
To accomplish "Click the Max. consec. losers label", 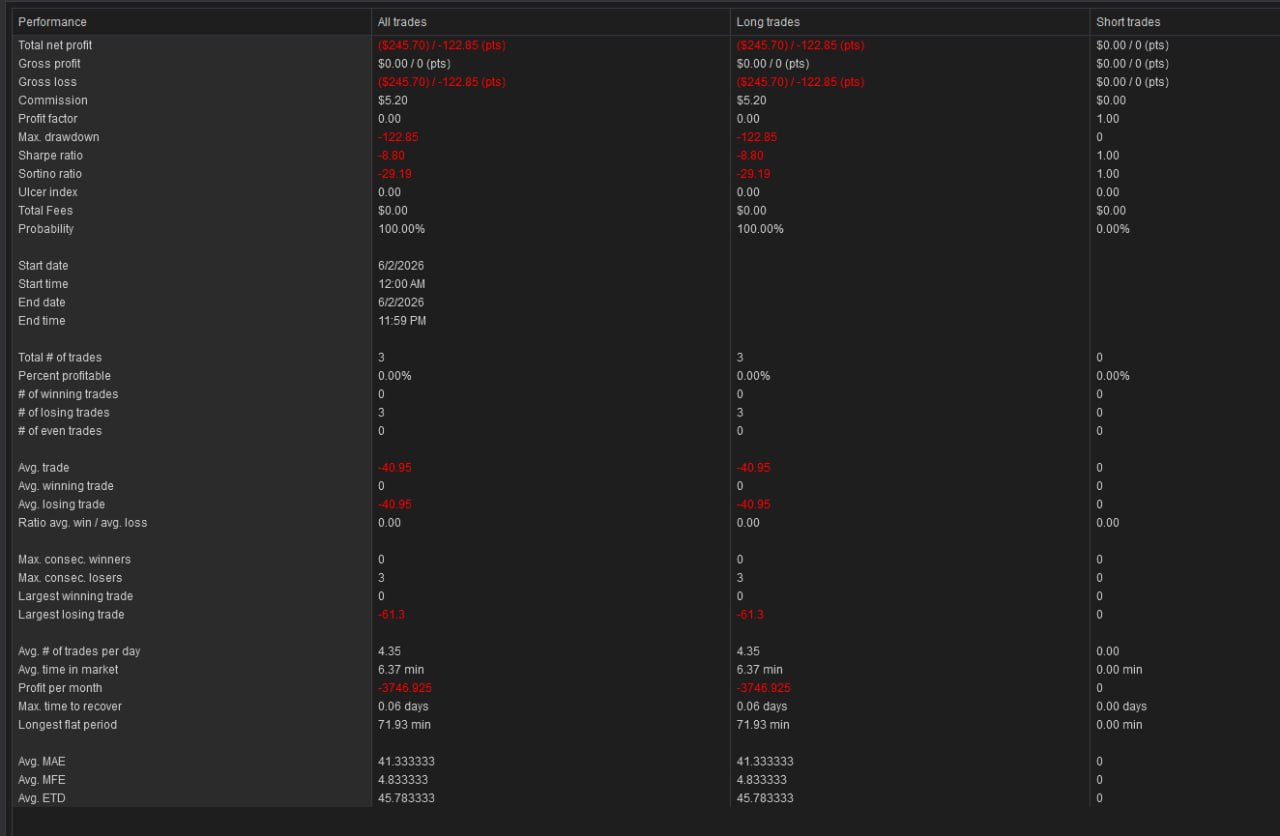I will tap(70, 578).
